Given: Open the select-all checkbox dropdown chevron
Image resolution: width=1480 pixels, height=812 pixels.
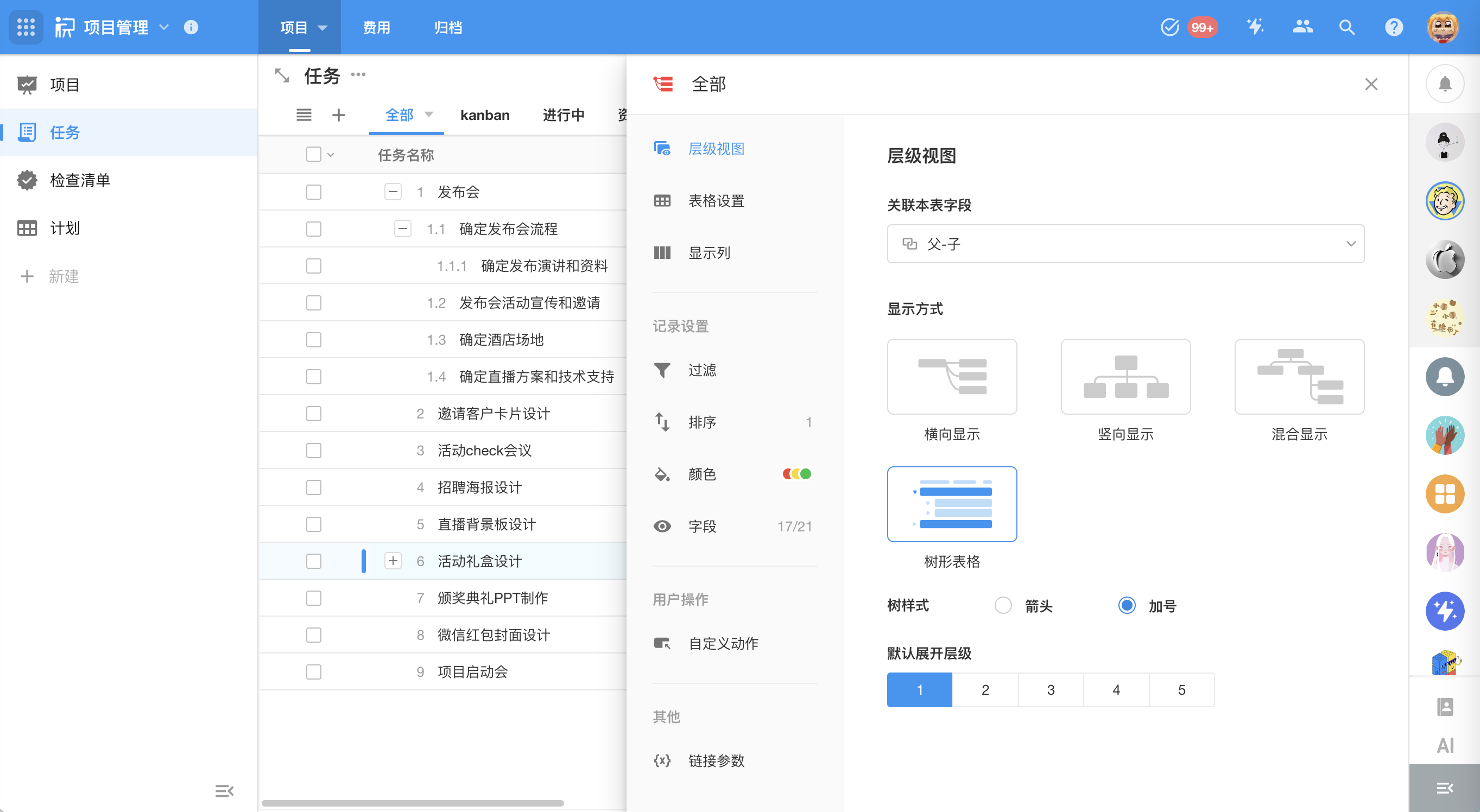Looking at the screenshot, I should click(x=330, y=155).
